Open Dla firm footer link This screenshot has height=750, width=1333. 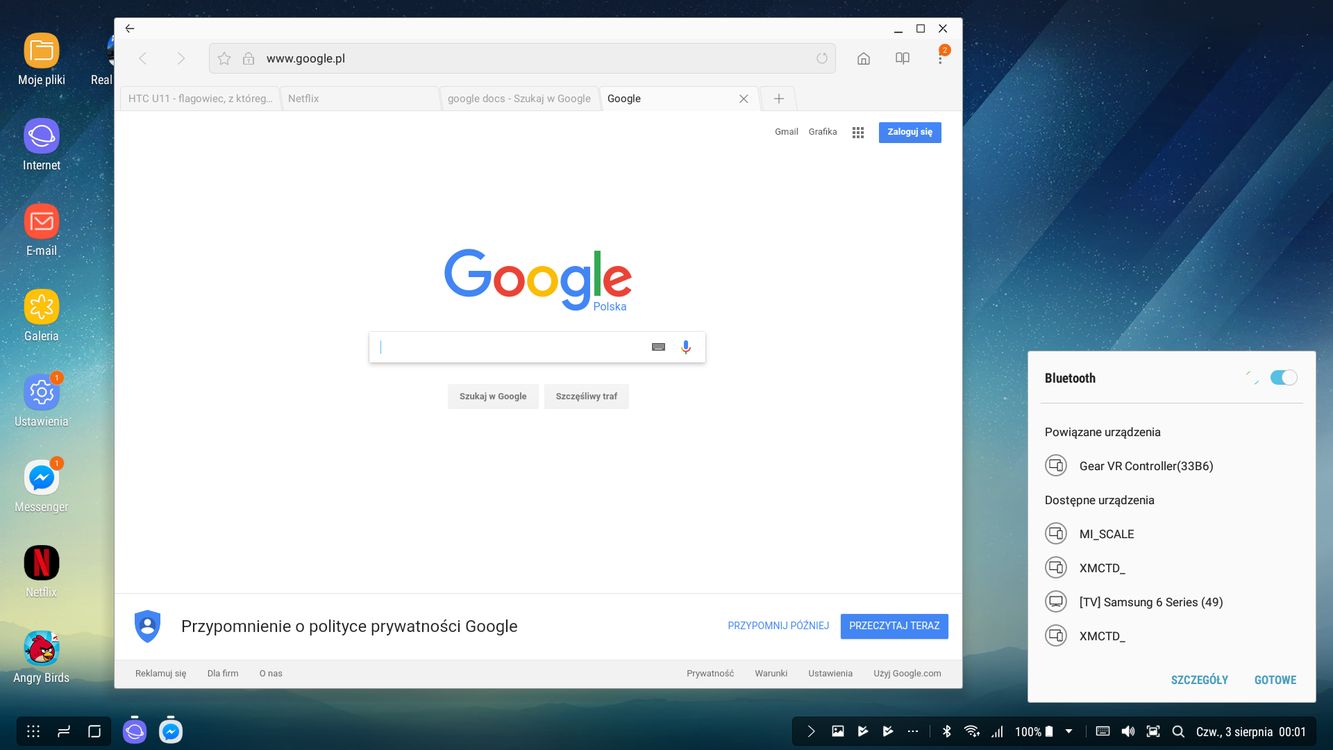pyautogui.click(x=223, y=674)
